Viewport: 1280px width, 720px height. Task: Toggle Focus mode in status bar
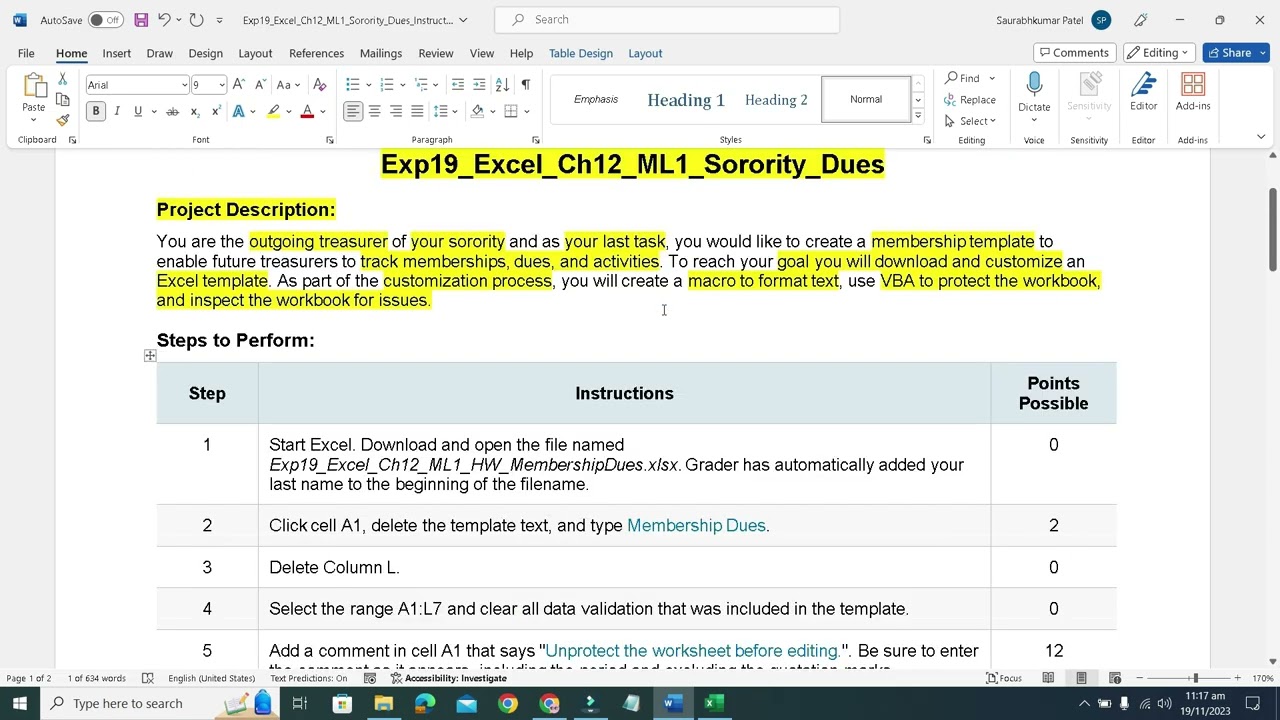(x=1004, y=678)
